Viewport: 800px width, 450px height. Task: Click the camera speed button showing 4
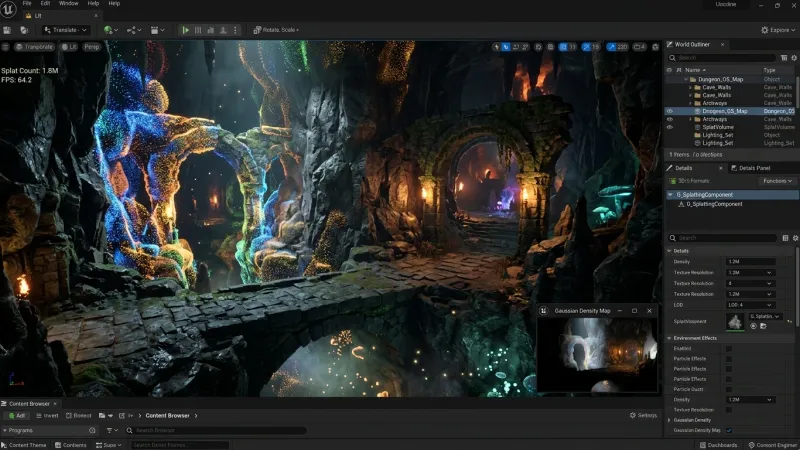click(x=639, y=47)
